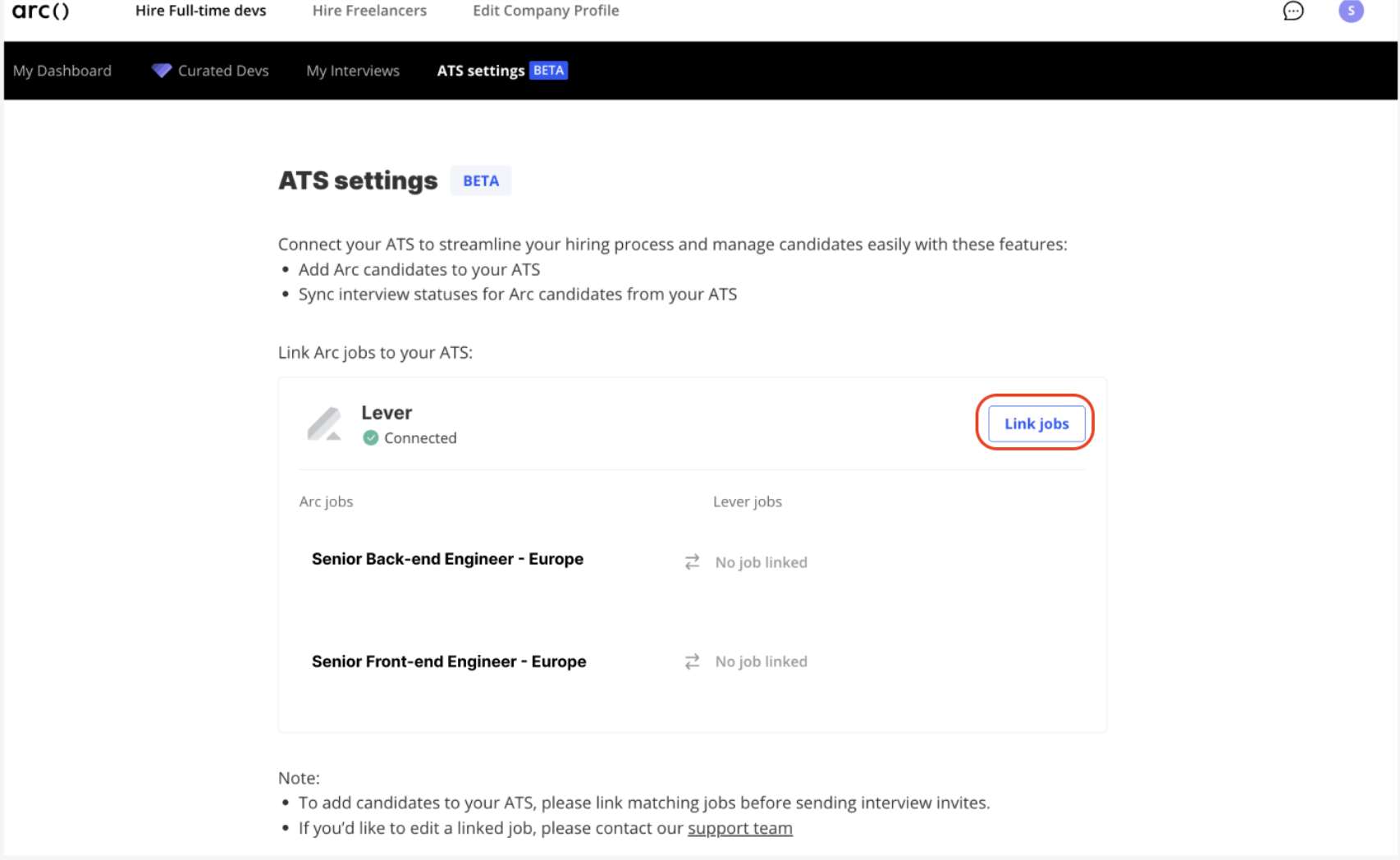Viewport: 1400px width, 860px height.
Task: Click the arc() logo
Action: [x=39, y=11]
